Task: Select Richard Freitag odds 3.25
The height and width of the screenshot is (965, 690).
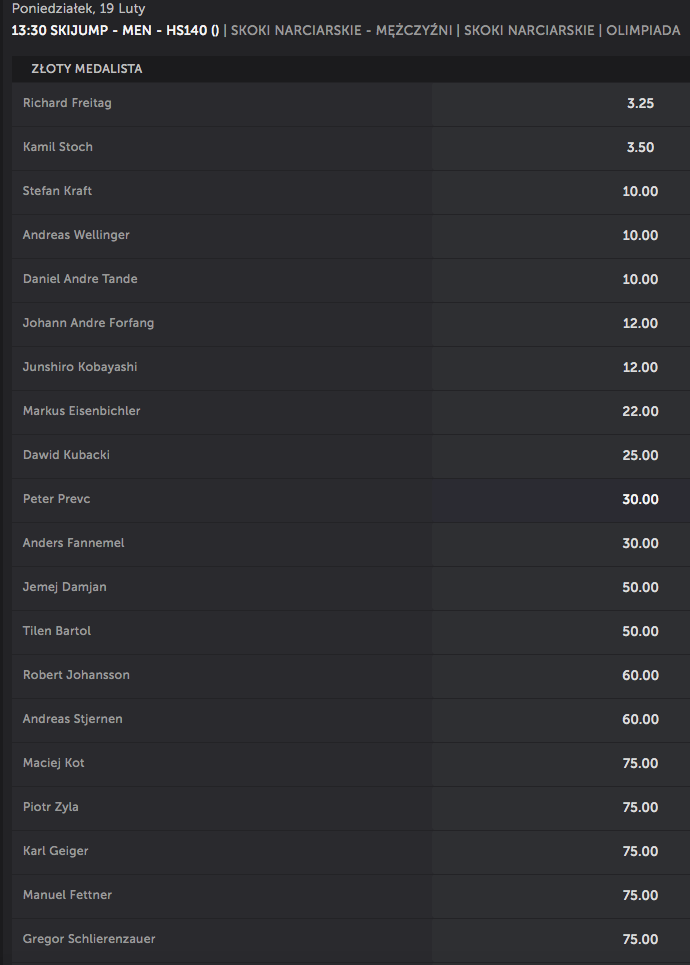Action: 561,103
